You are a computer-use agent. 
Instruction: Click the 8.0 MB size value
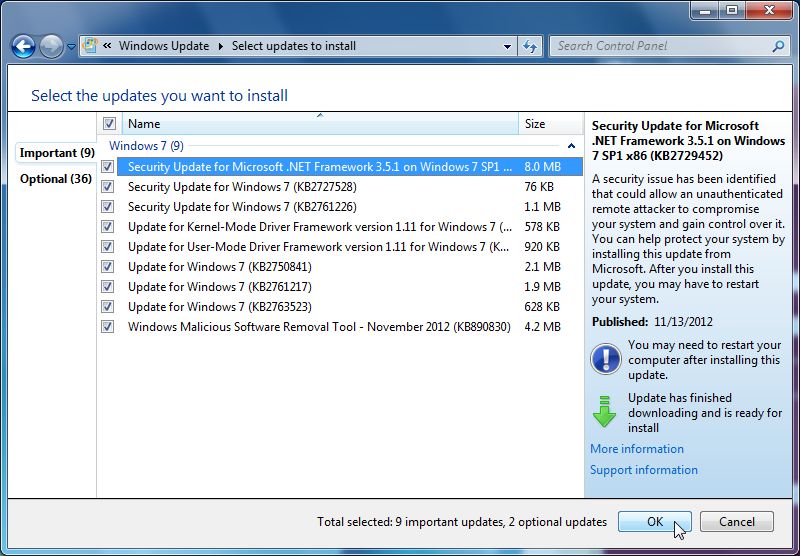pyautogui.click(x=542, y=167)
